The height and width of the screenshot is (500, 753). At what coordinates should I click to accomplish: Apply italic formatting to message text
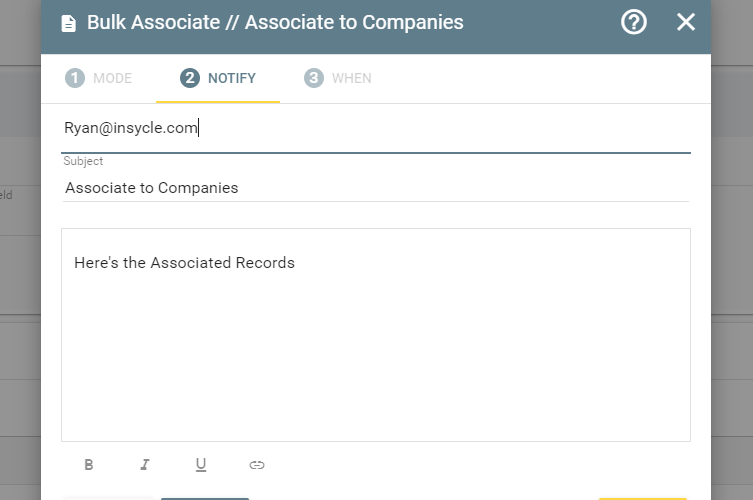[x=145, y=464]
